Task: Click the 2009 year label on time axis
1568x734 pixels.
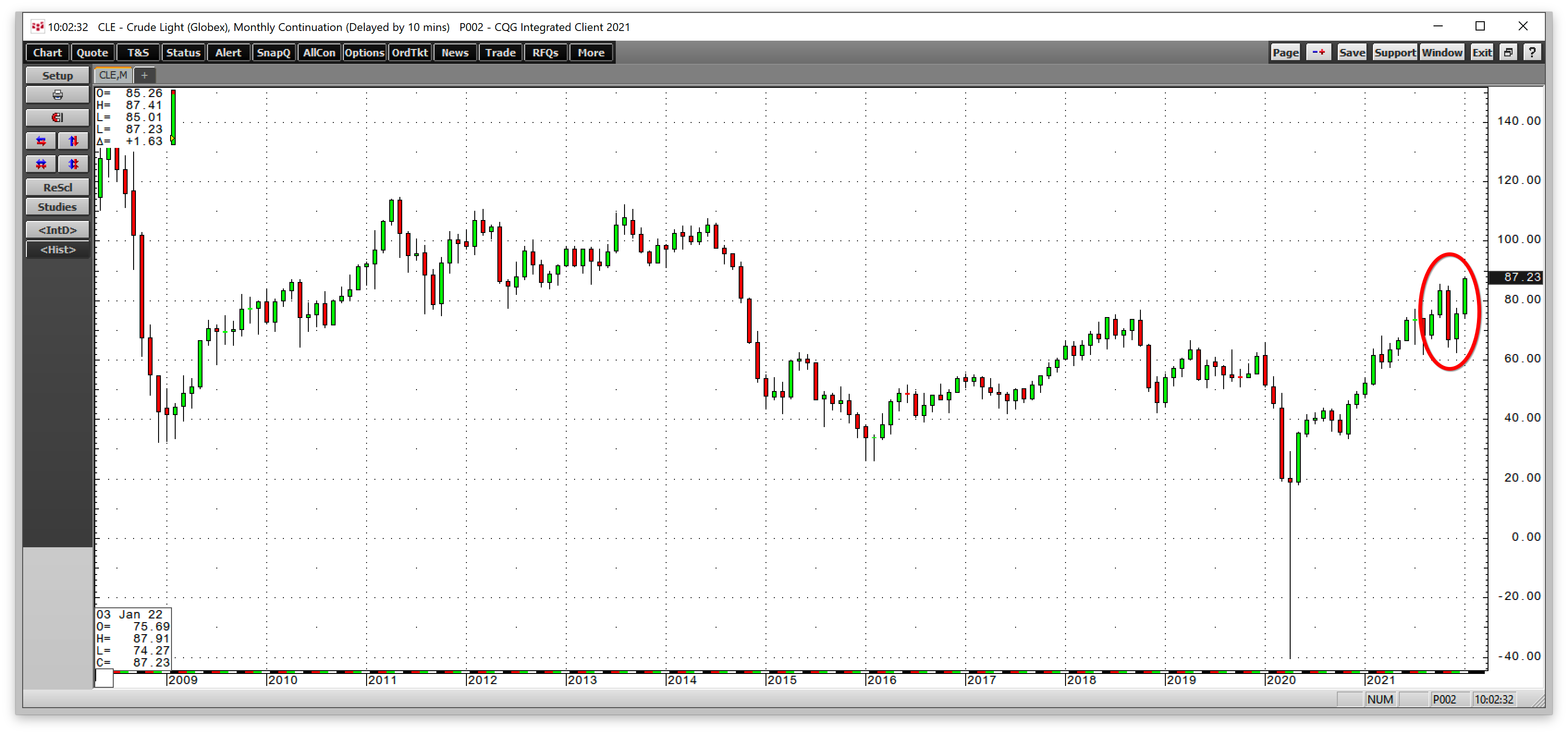Action: coord(183,680)
